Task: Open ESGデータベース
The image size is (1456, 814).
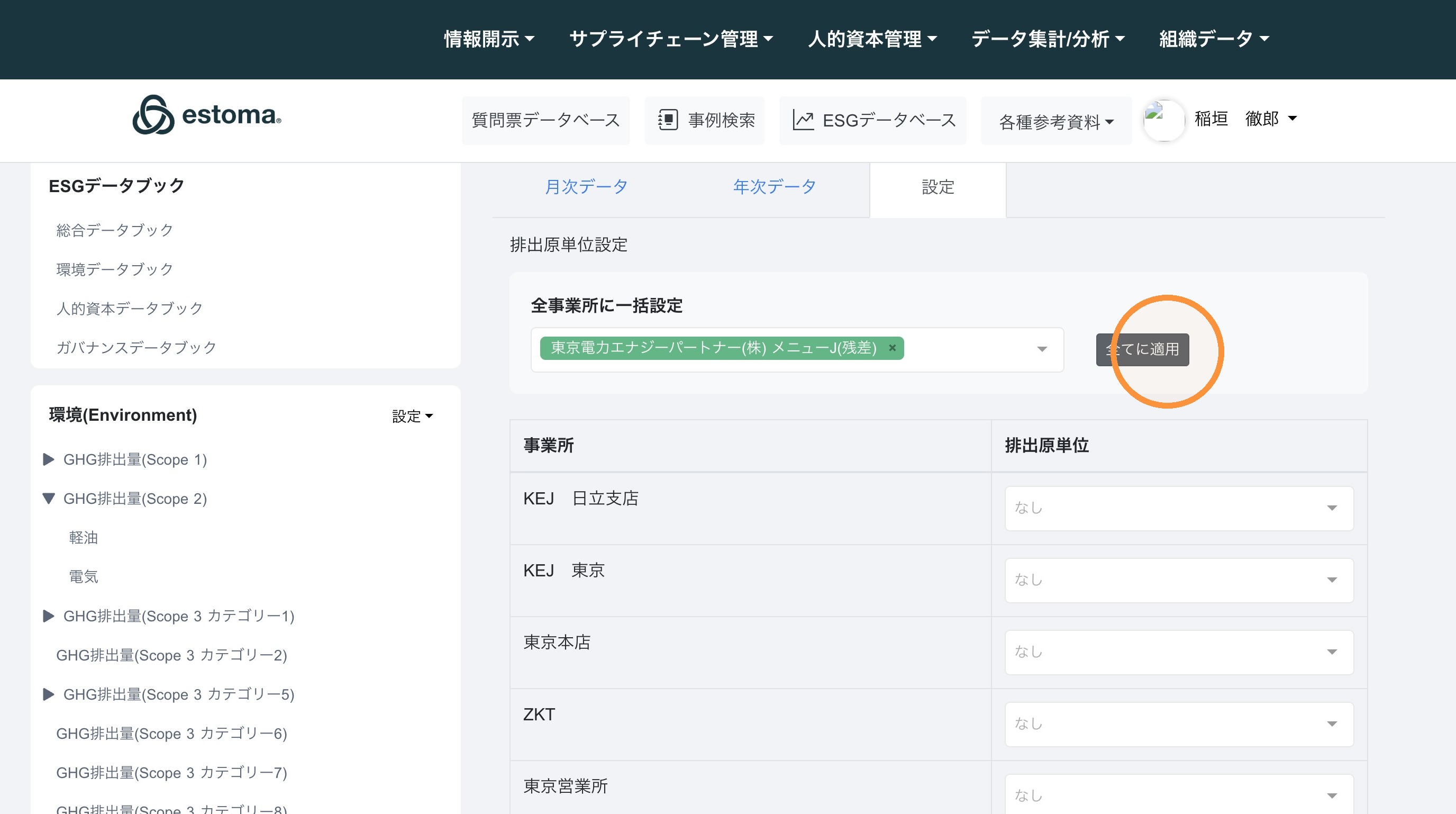Action: [x=872, y=120]
